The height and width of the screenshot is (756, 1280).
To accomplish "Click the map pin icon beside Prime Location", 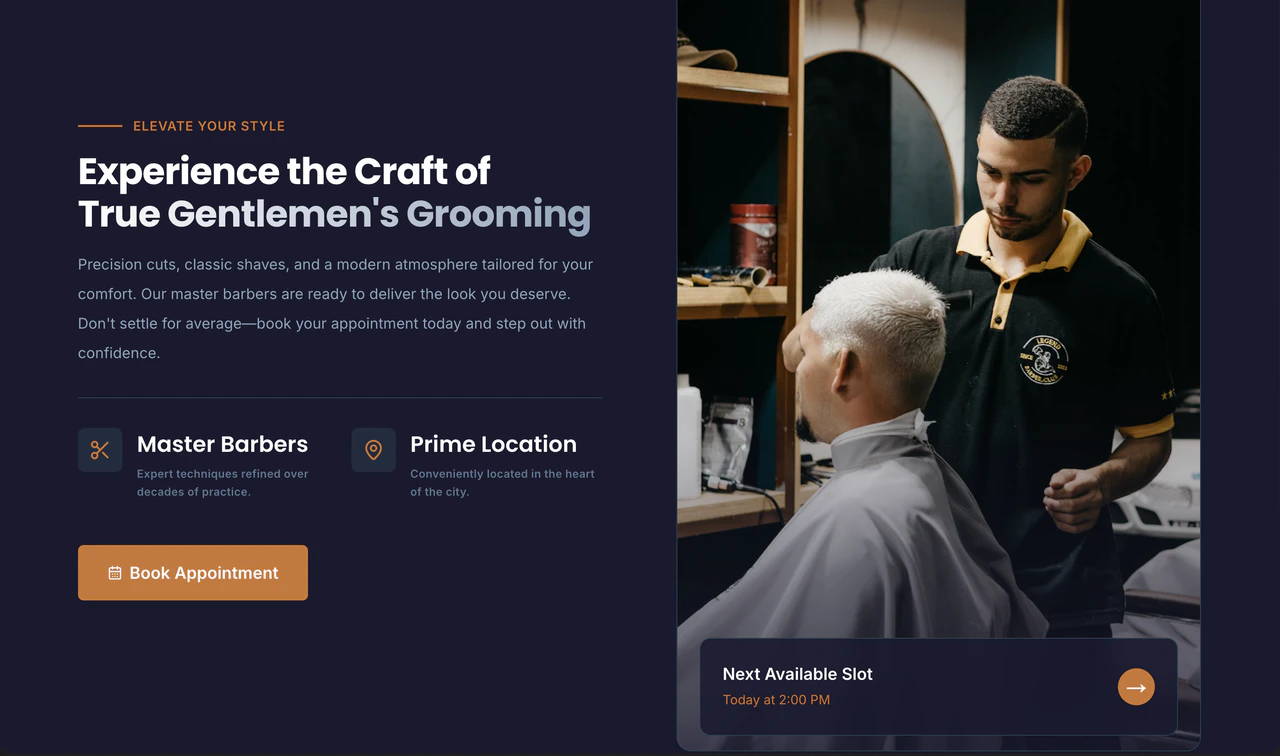I will [x=373, y=450].
